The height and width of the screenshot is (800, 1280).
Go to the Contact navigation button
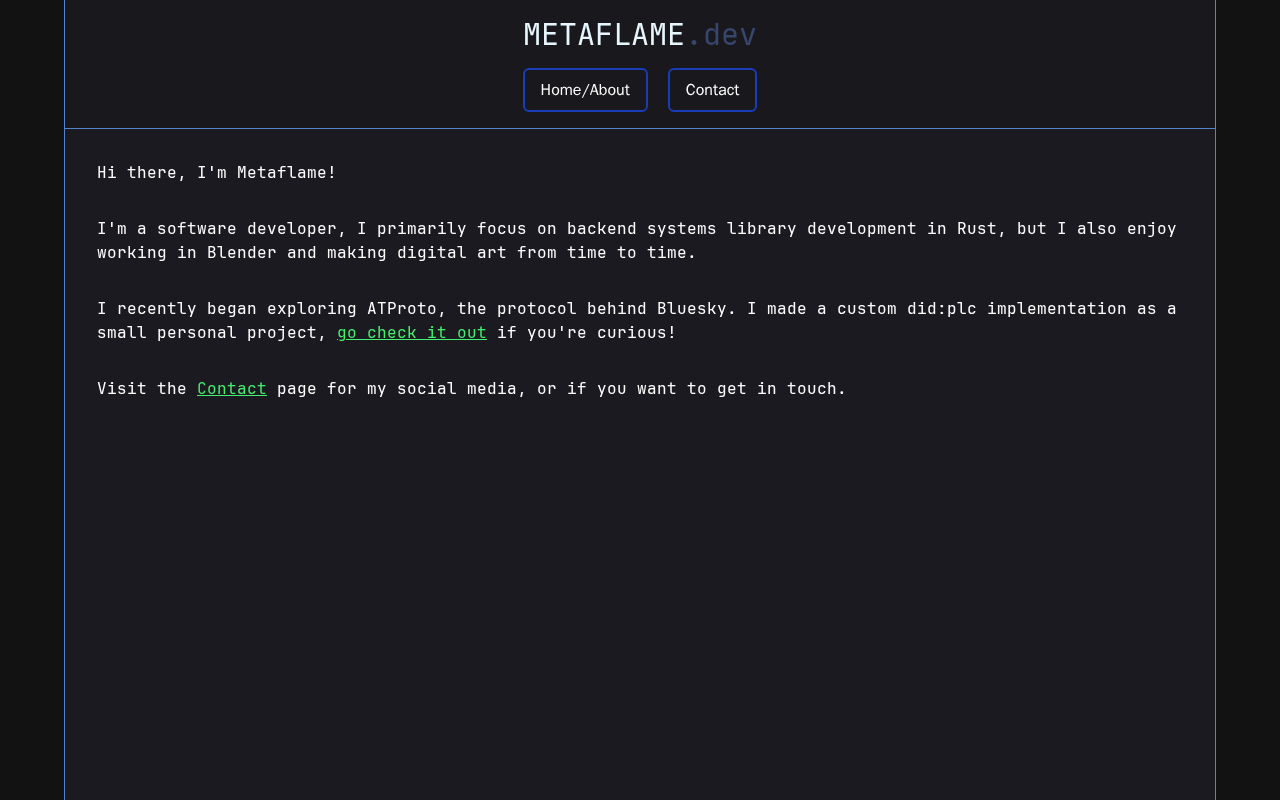point(712,90)
